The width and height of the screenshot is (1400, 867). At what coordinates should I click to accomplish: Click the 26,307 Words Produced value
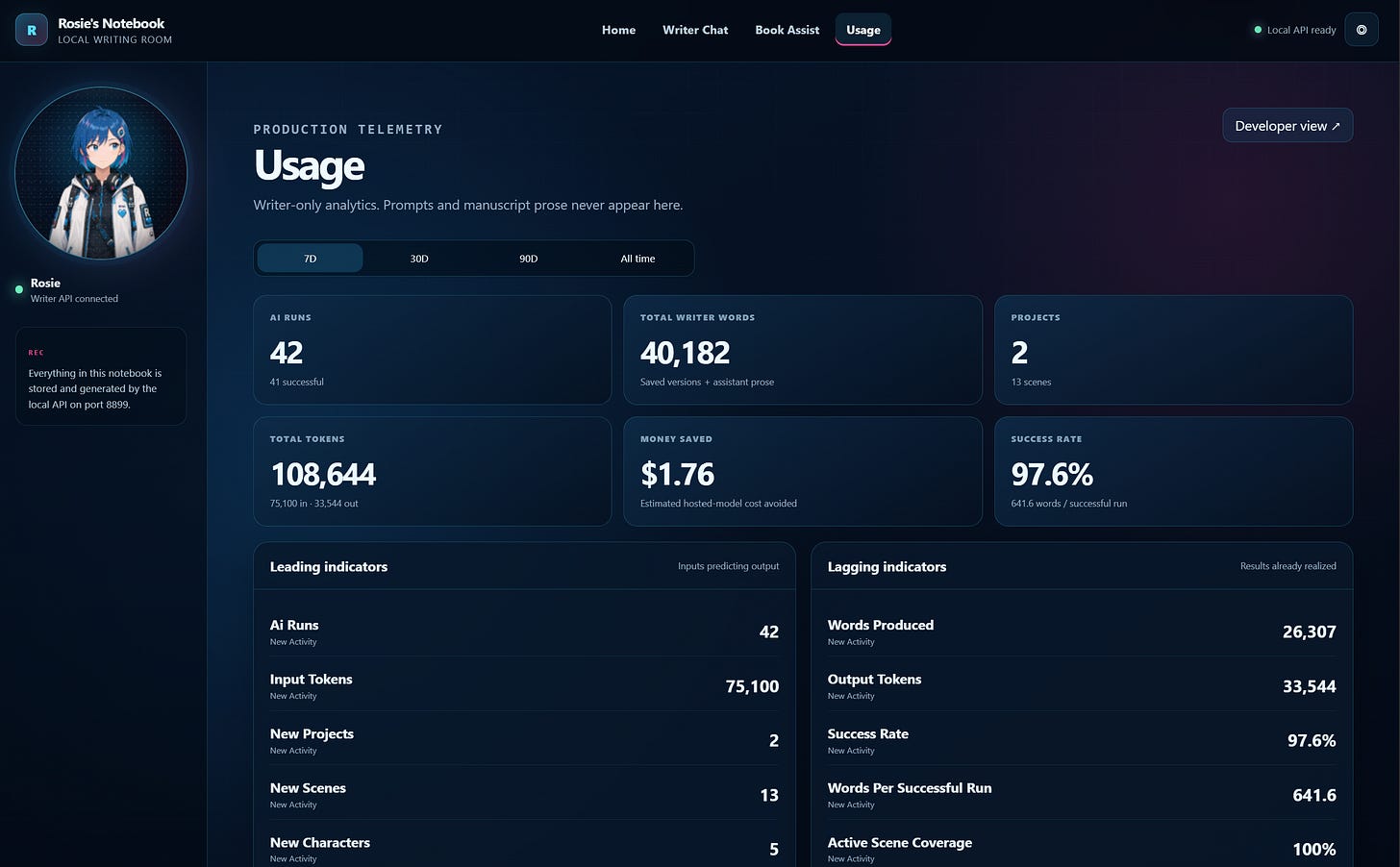click(x=1310, y=632)
